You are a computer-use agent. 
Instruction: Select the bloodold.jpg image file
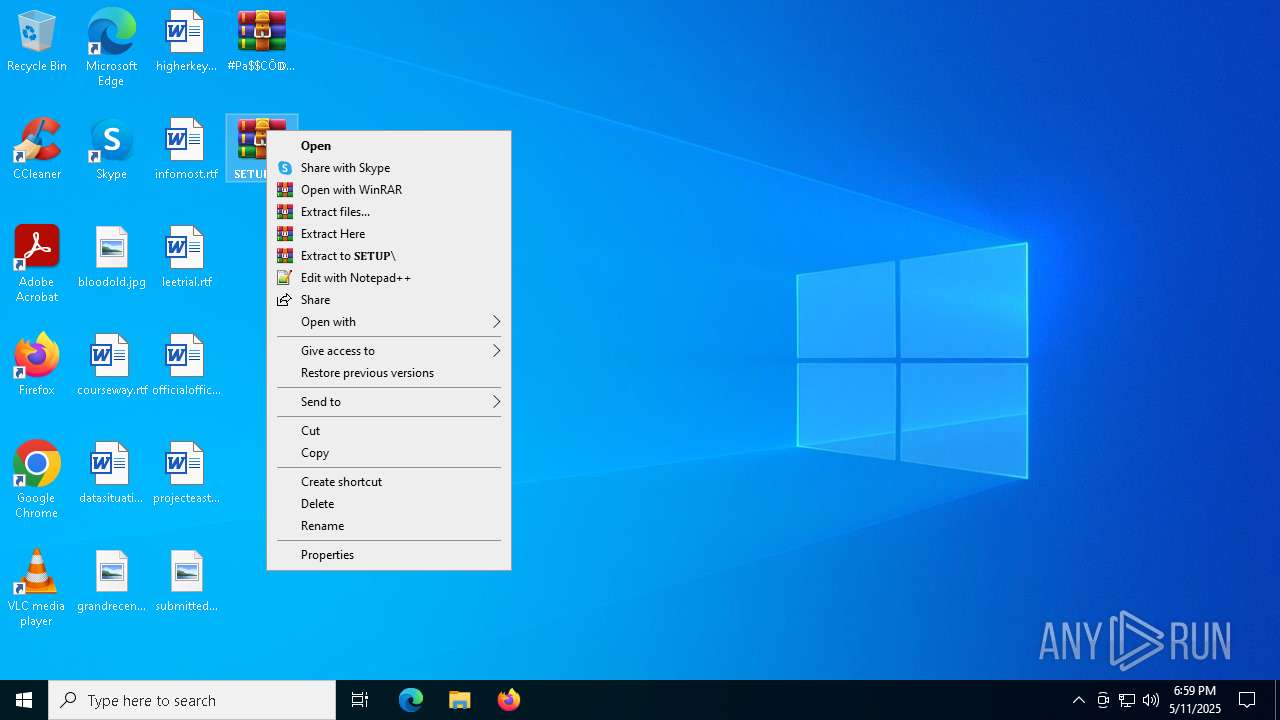[x=112, y=258]
